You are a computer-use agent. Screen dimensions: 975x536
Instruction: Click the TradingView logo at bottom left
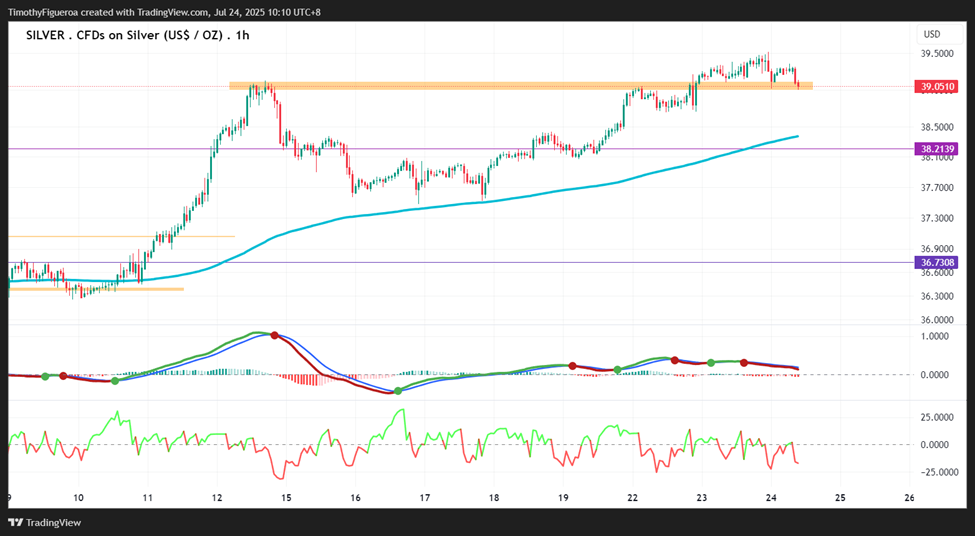point(44,522)
